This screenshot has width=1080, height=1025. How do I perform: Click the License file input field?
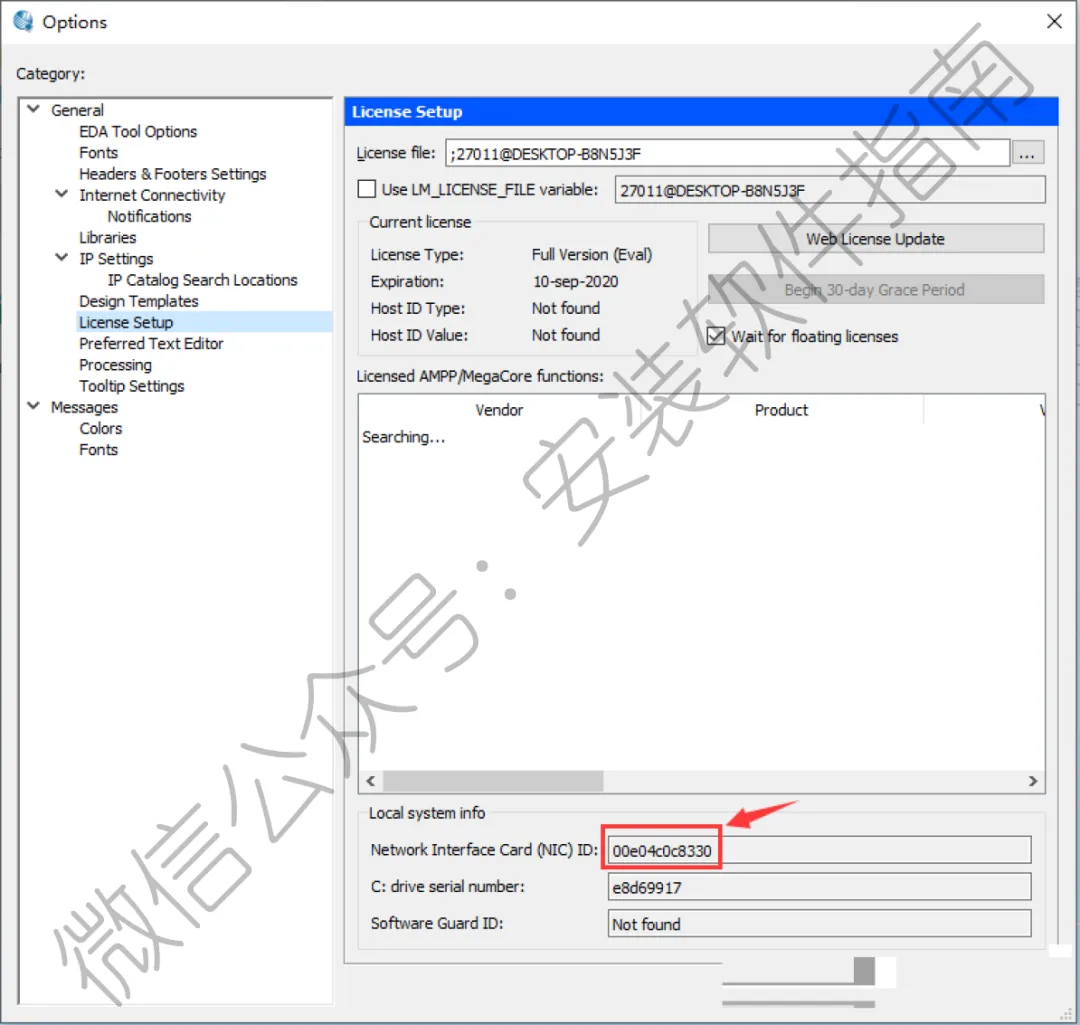727,153
